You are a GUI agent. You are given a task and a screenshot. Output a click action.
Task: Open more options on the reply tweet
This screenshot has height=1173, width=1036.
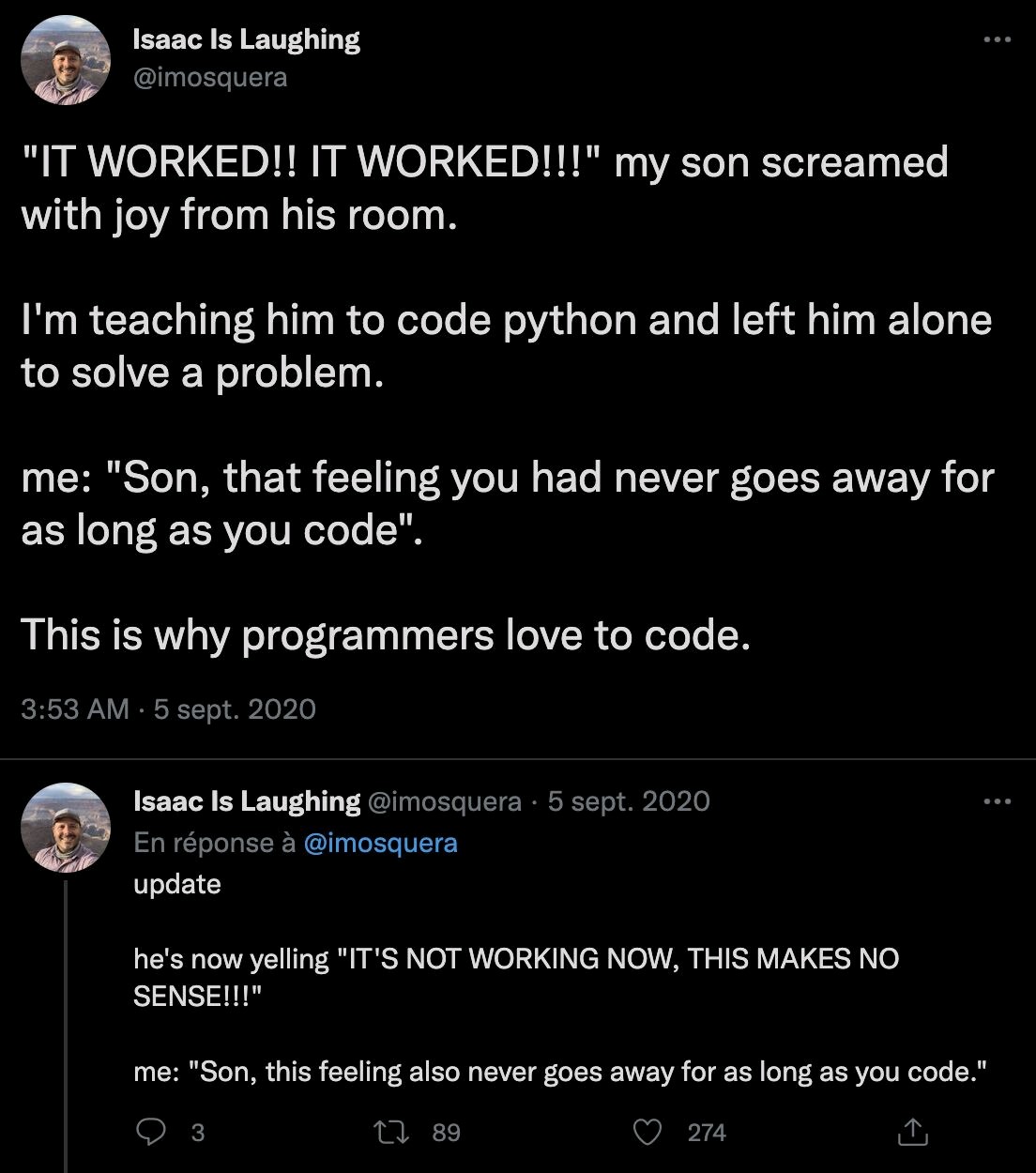(x=997, y=801)
